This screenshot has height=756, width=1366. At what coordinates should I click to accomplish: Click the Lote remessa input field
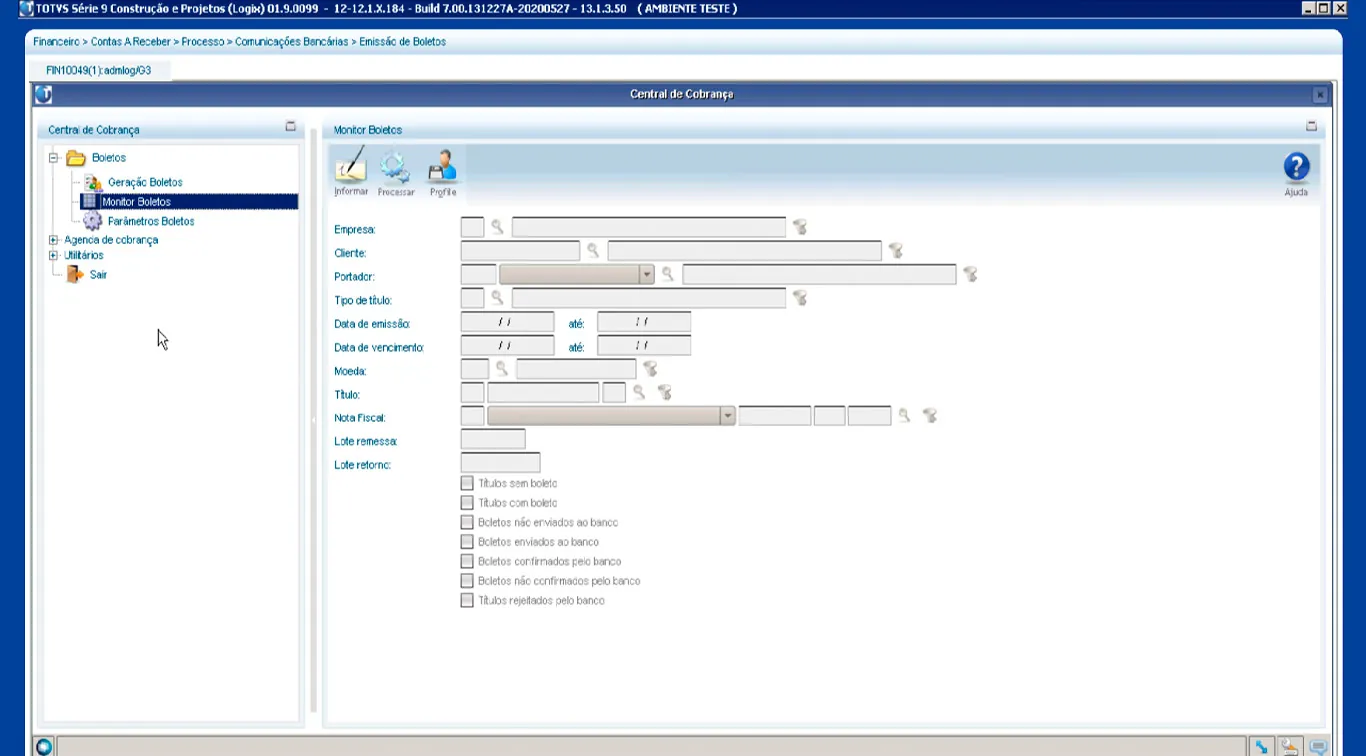tap(492, 440)
